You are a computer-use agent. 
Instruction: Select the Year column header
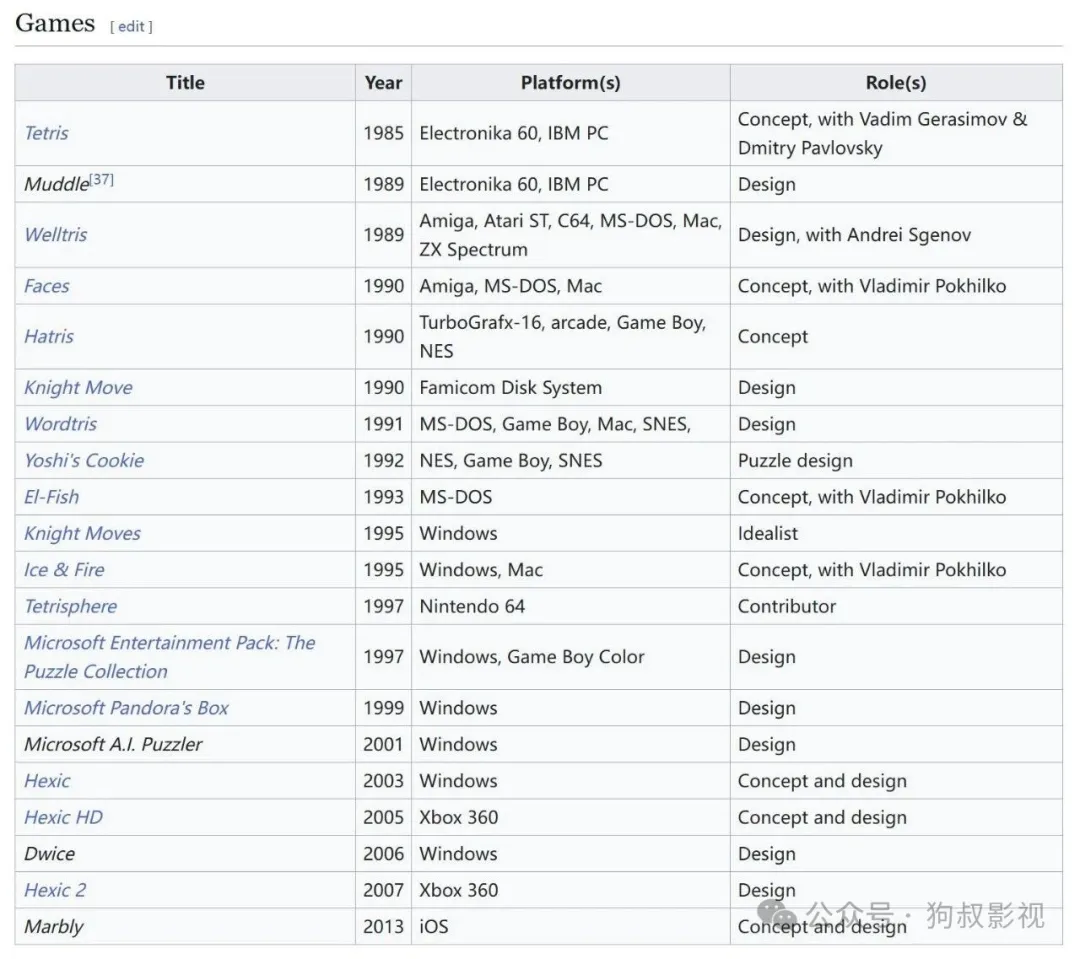pyautogui.click(x=384, y=83)
